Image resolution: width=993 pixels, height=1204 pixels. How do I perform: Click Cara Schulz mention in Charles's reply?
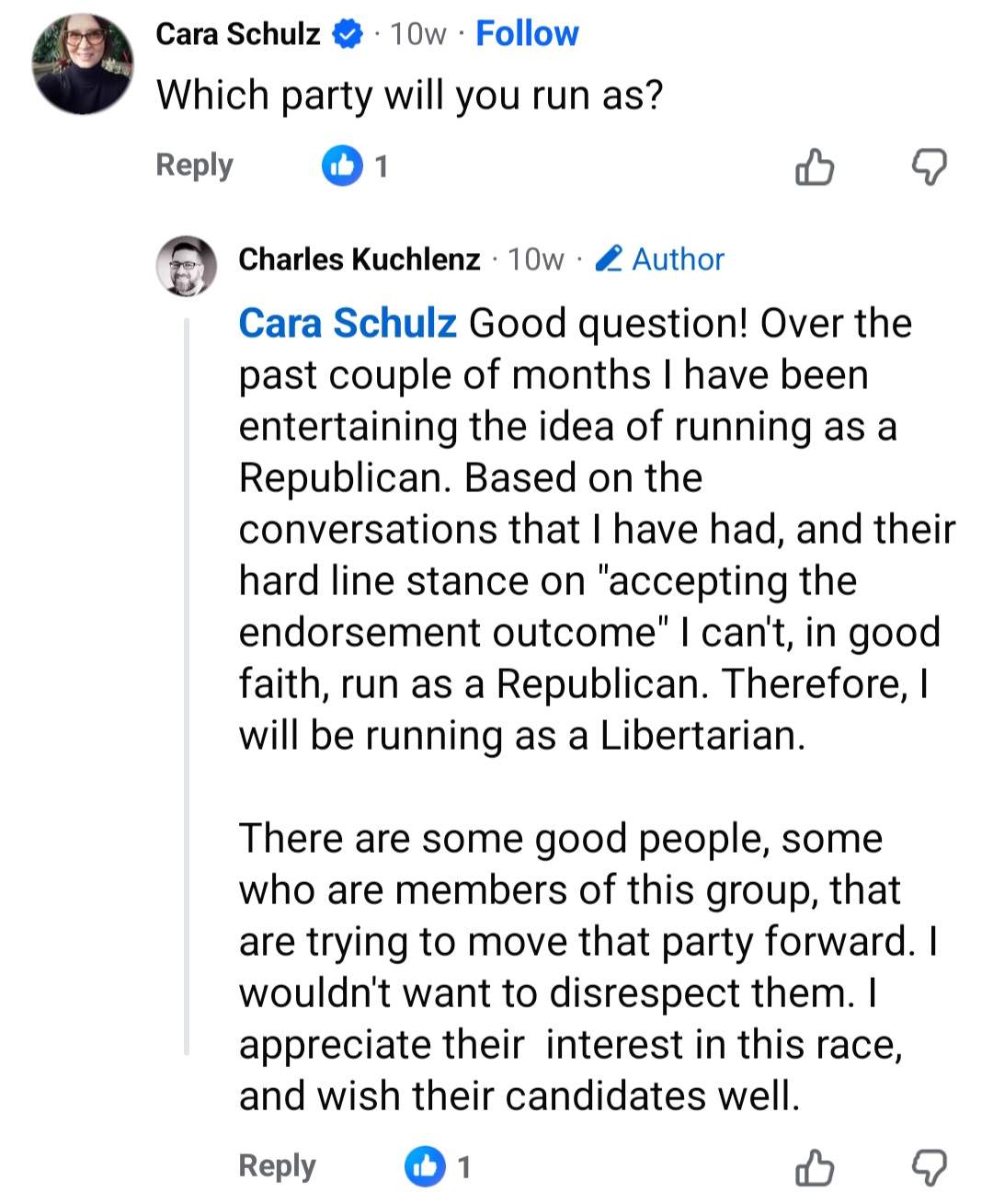coord(348,324)
